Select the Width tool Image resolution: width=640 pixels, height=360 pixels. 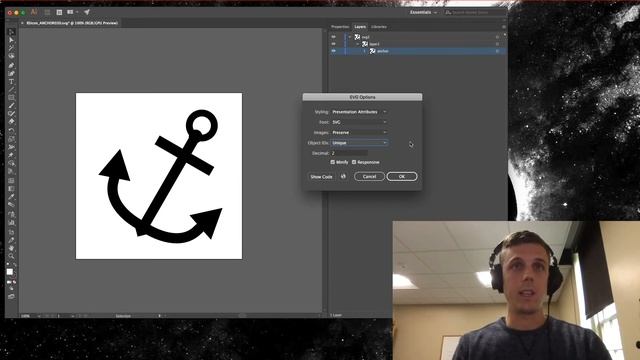pos(11,147)
